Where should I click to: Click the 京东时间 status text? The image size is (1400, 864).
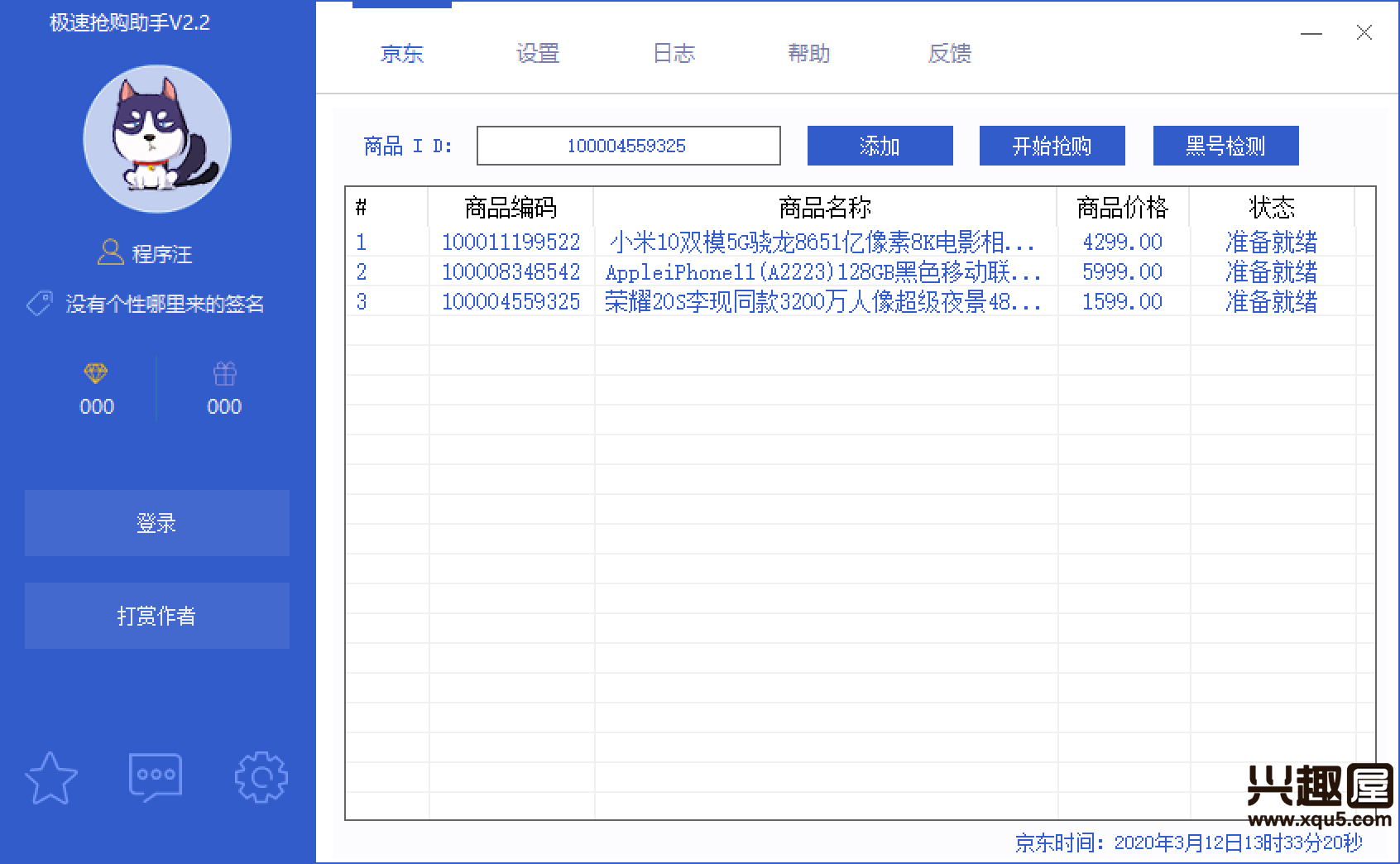(1189, 842)
